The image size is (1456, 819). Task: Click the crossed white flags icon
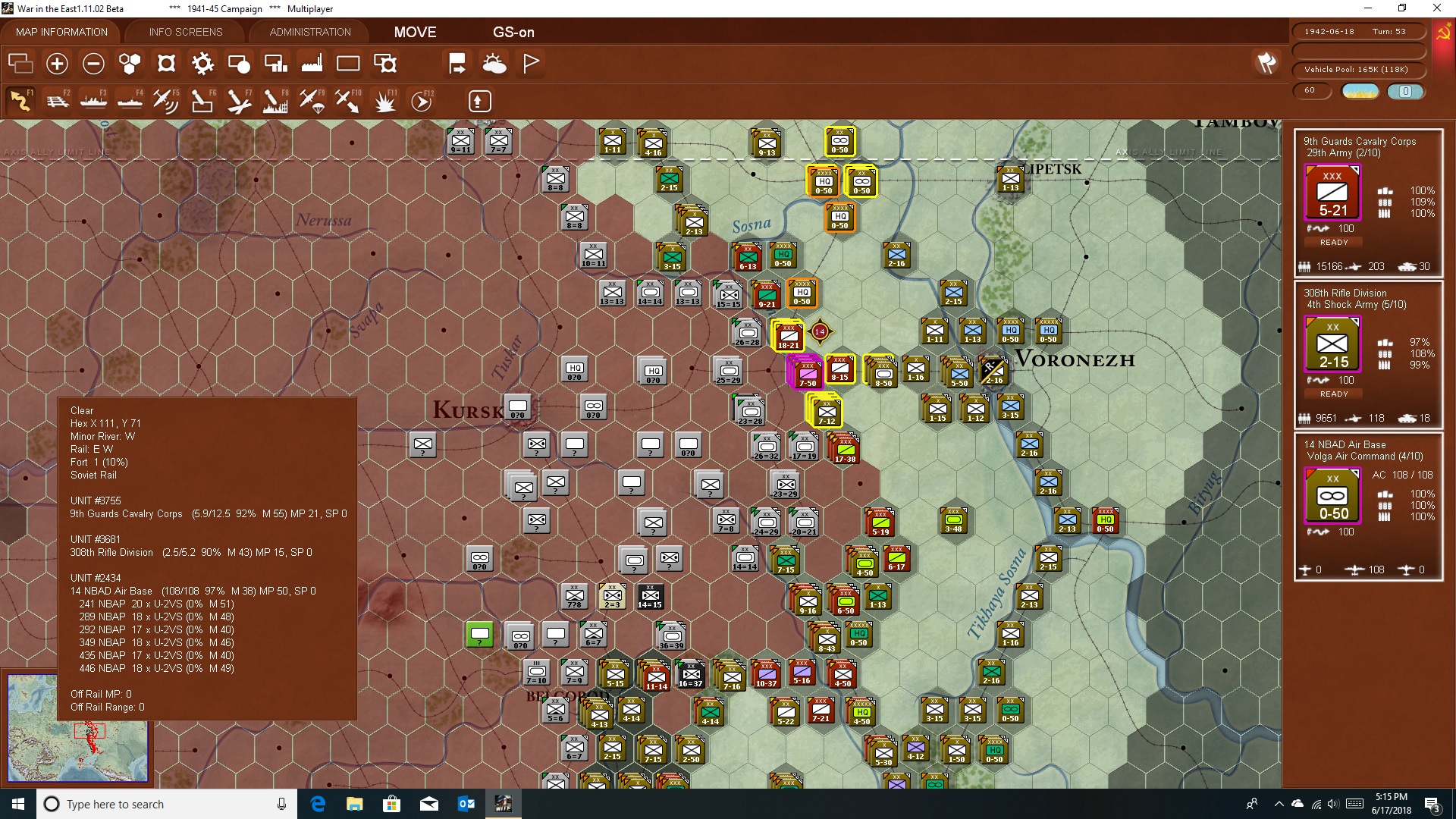coord(1266,64)
